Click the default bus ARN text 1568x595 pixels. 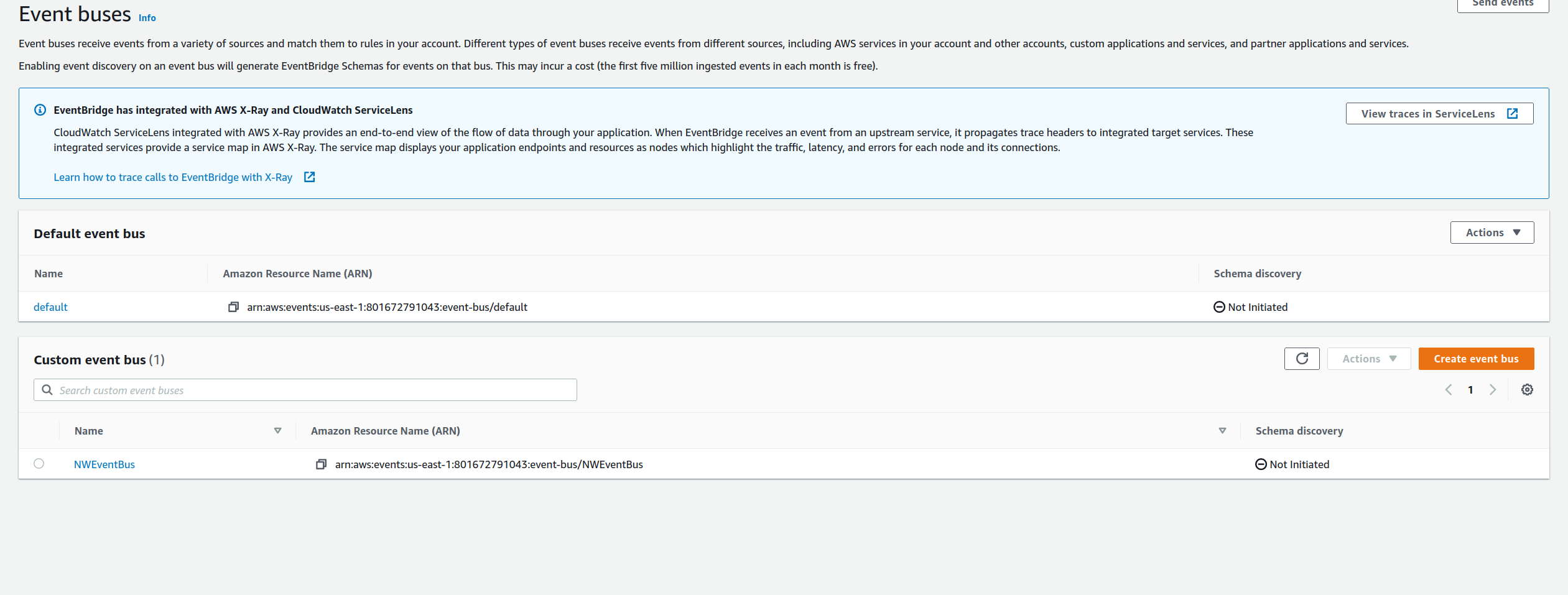pyautogui.click(x=387, y=307)
